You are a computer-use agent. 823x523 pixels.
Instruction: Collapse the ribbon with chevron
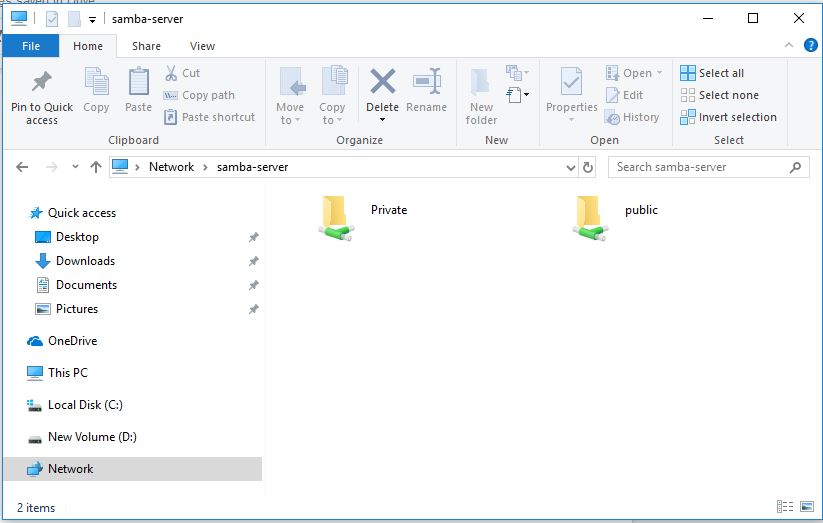[x=788, y=46]
